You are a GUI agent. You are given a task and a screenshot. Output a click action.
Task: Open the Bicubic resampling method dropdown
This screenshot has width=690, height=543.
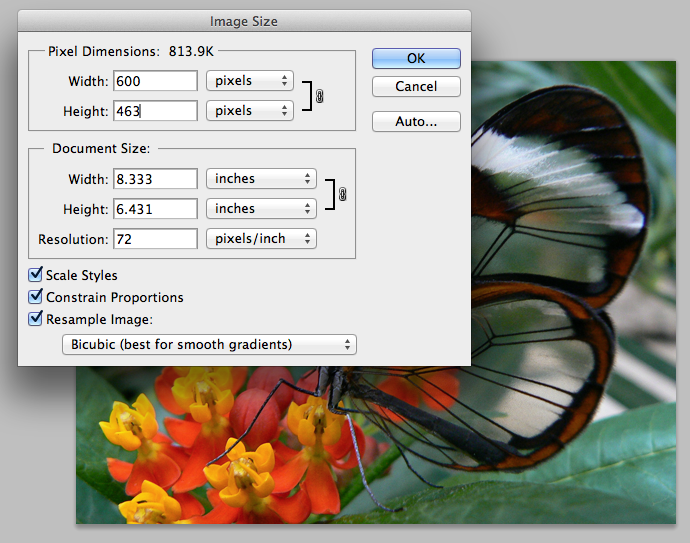[x=208, y=345]
